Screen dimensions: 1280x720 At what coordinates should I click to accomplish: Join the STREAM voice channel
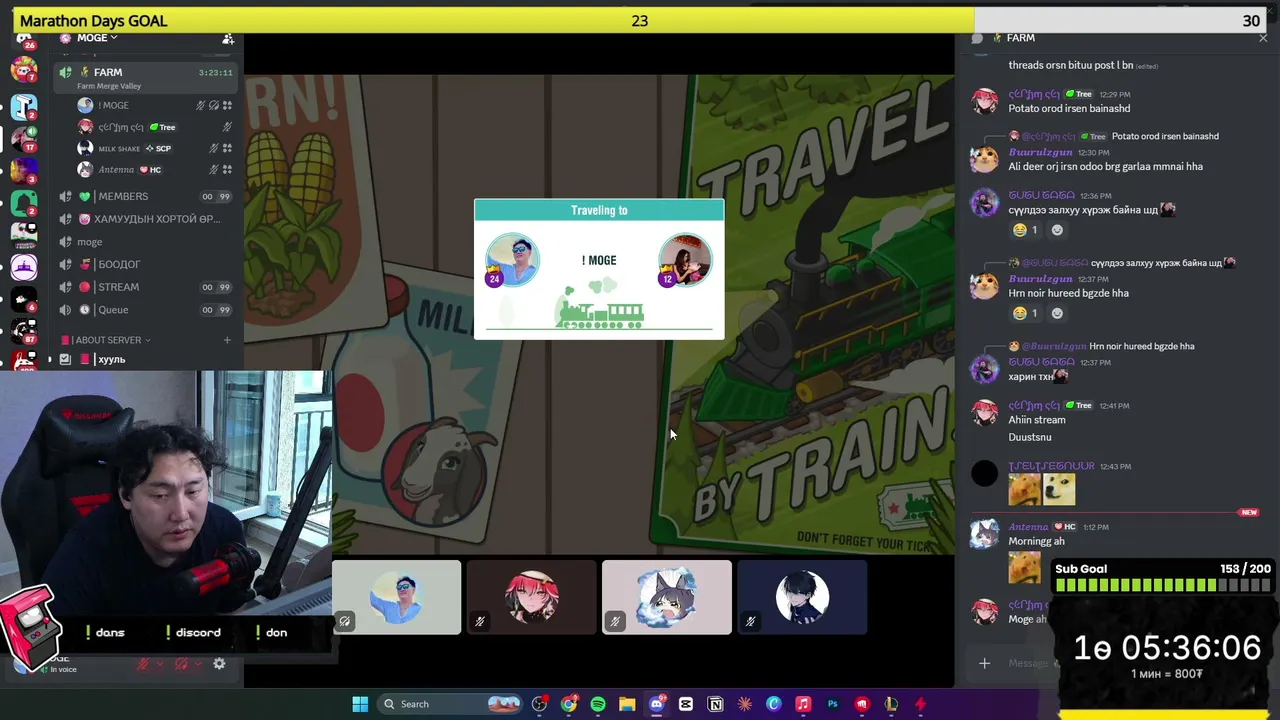pos(147,287)
